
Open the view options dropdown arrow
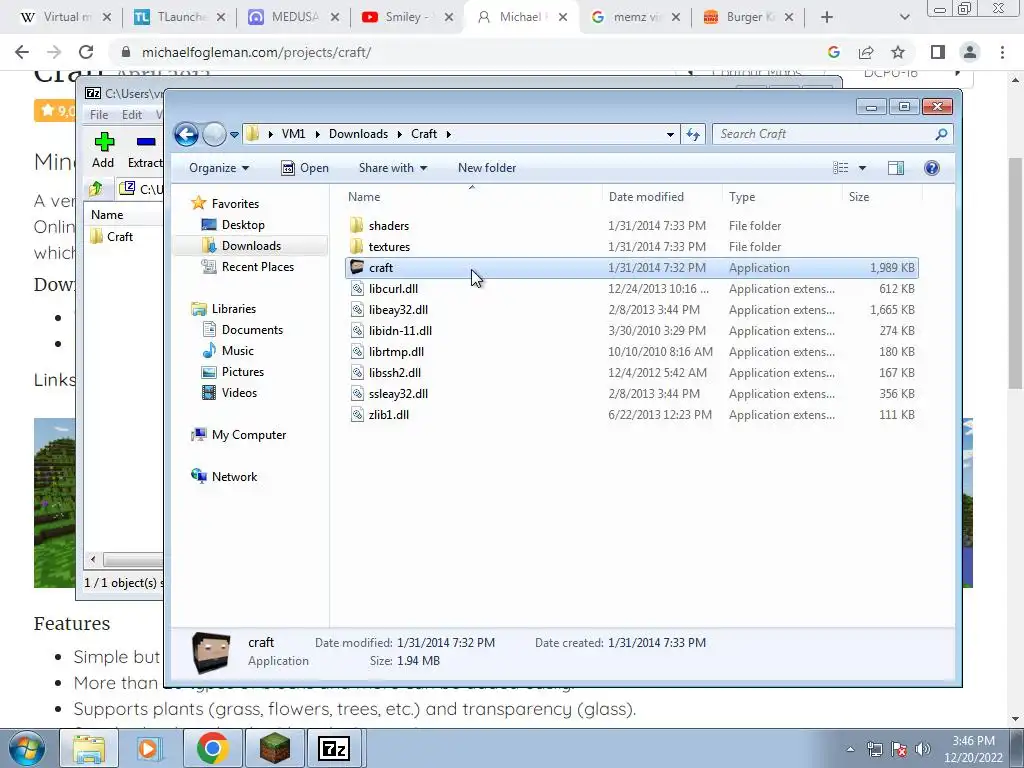(x=862, y=168)
